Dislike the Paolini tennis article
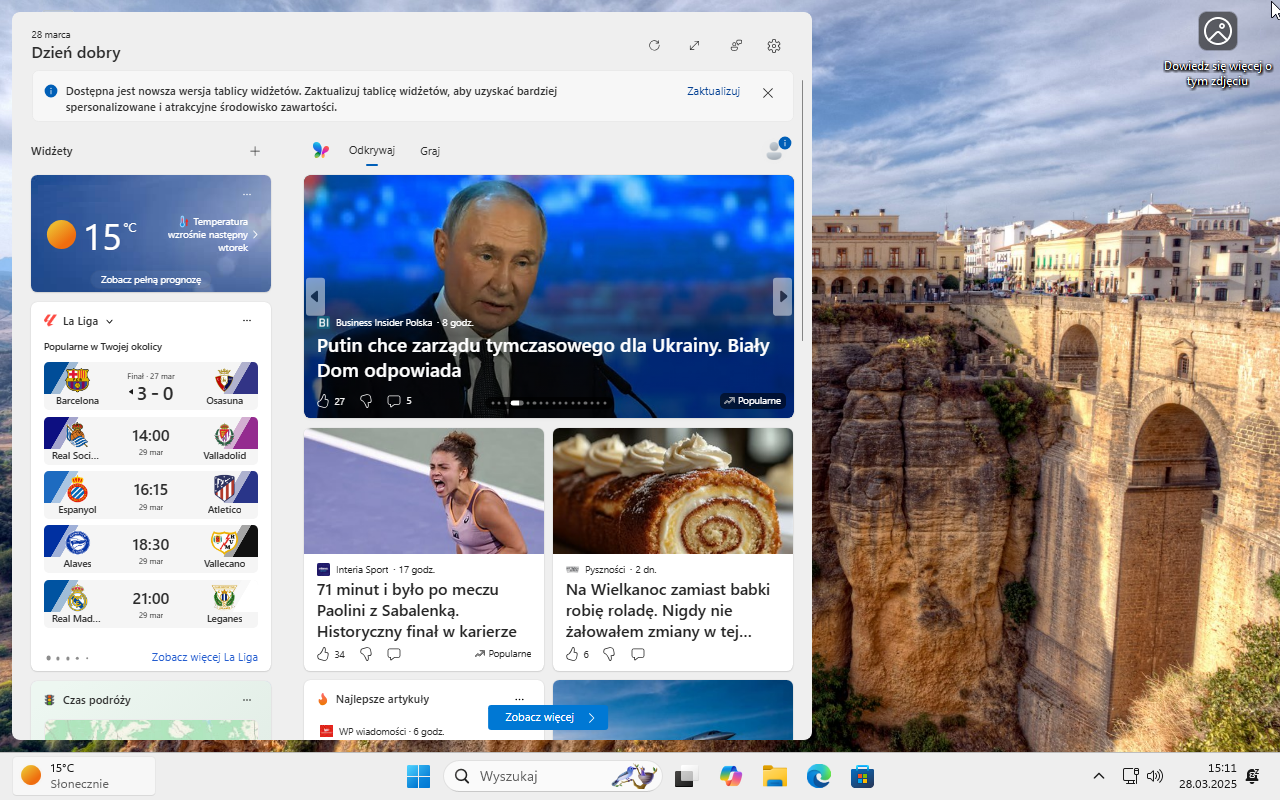 pyautogui.click(x=366, y=654)
